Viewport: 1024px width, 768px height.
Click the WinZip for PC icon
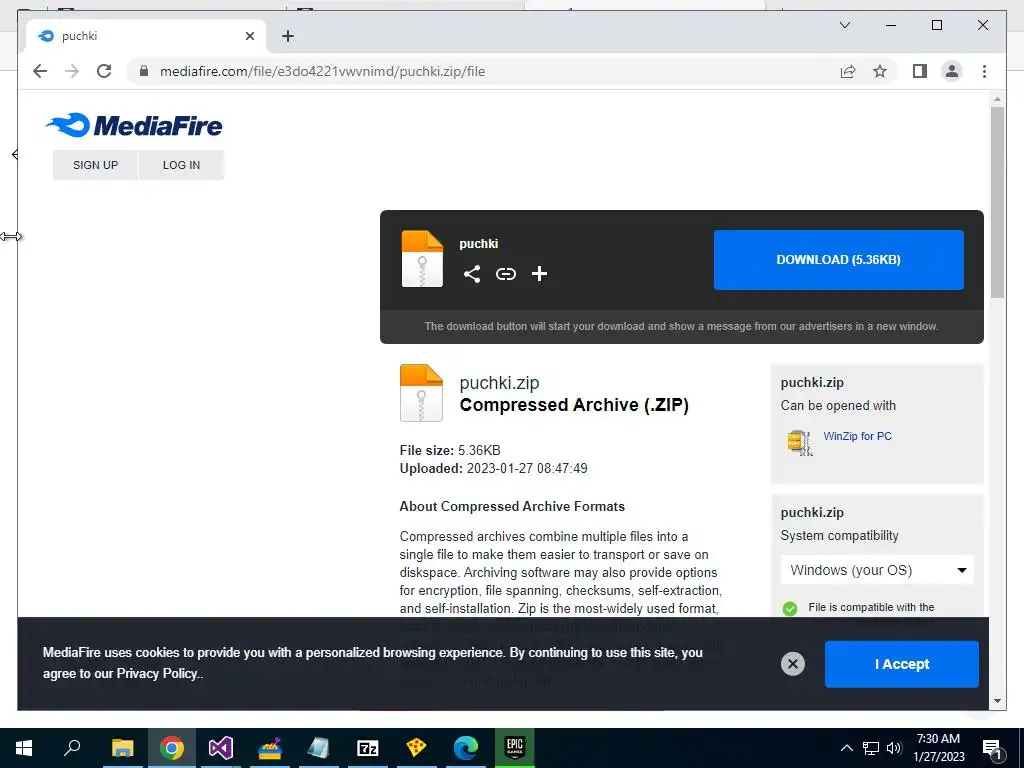coord(799,442)
